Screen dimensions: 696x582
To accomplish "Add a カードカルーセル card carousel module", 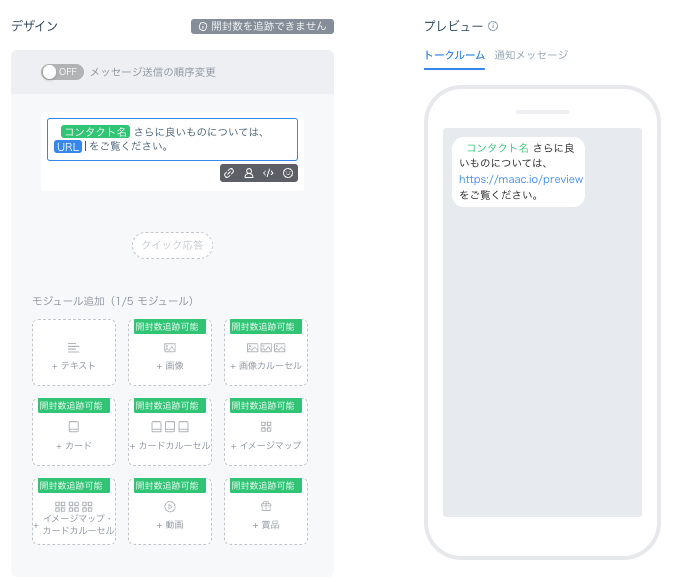I will [x=170, y=432].
